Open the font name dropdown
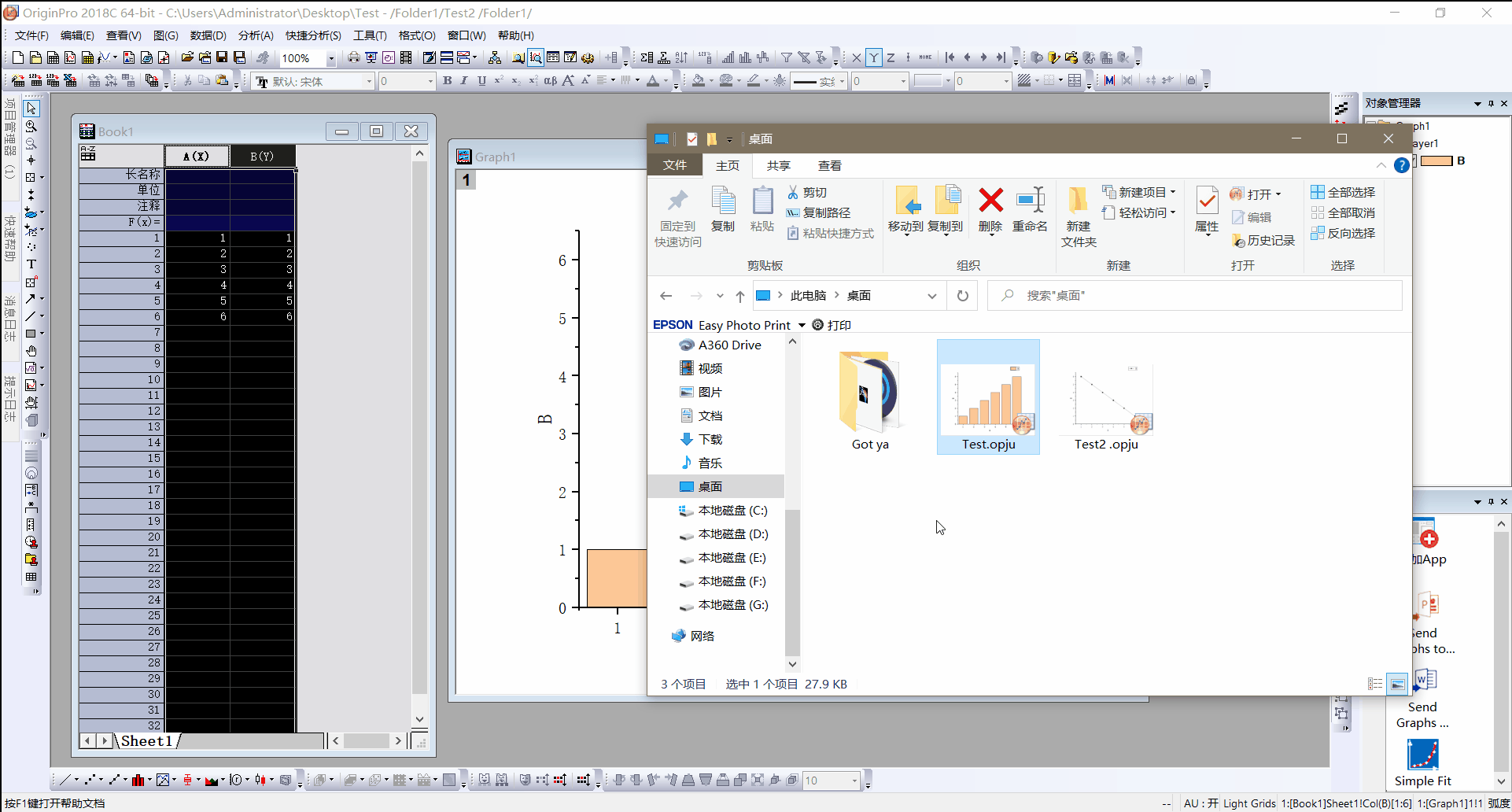Screen dimensions: 1512x812 369,81
